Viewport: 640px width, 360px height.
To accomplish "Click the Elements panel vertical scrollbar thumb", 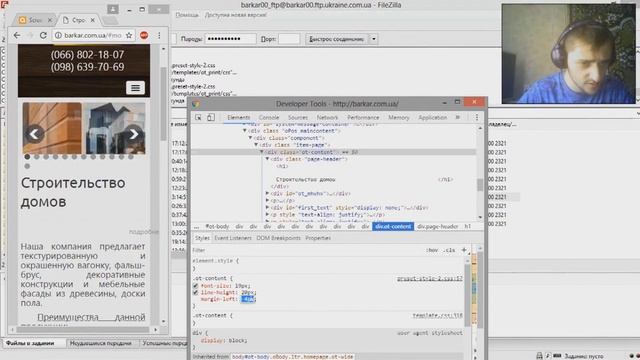I will tap(480, 184).
